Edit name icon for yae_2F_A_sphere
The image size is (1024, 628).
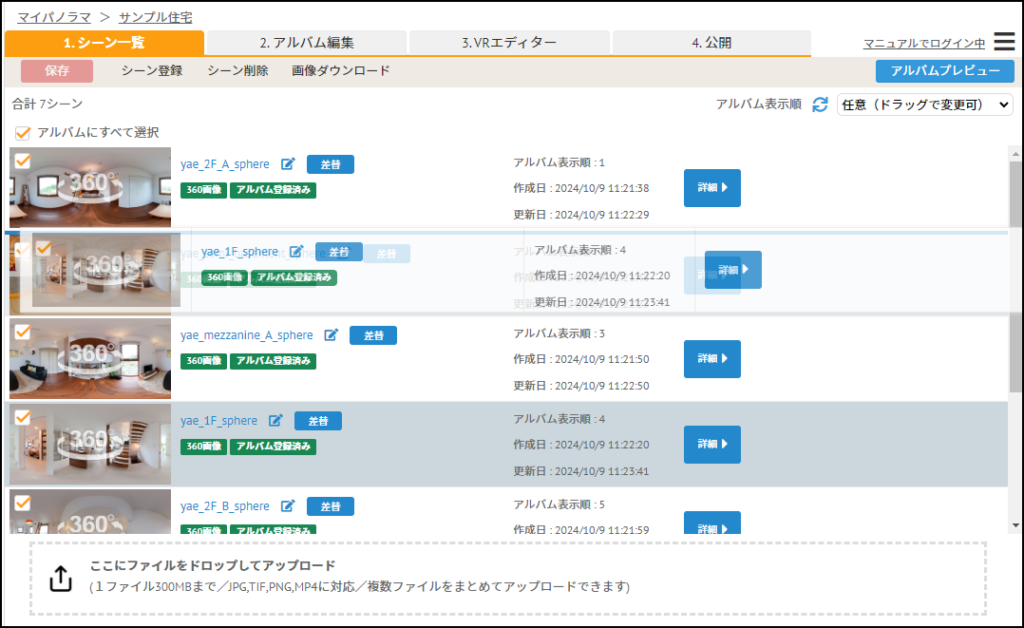click(x=288, y=164)
